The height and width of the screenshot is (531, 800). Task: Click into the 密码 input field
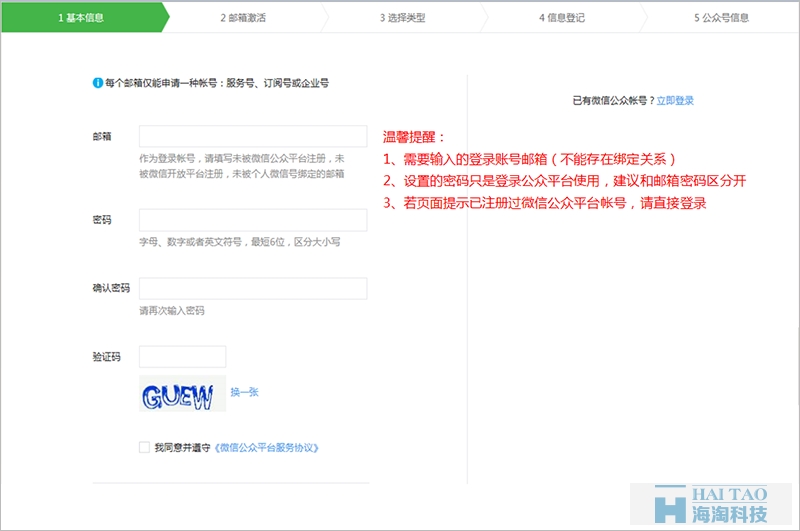253,220
